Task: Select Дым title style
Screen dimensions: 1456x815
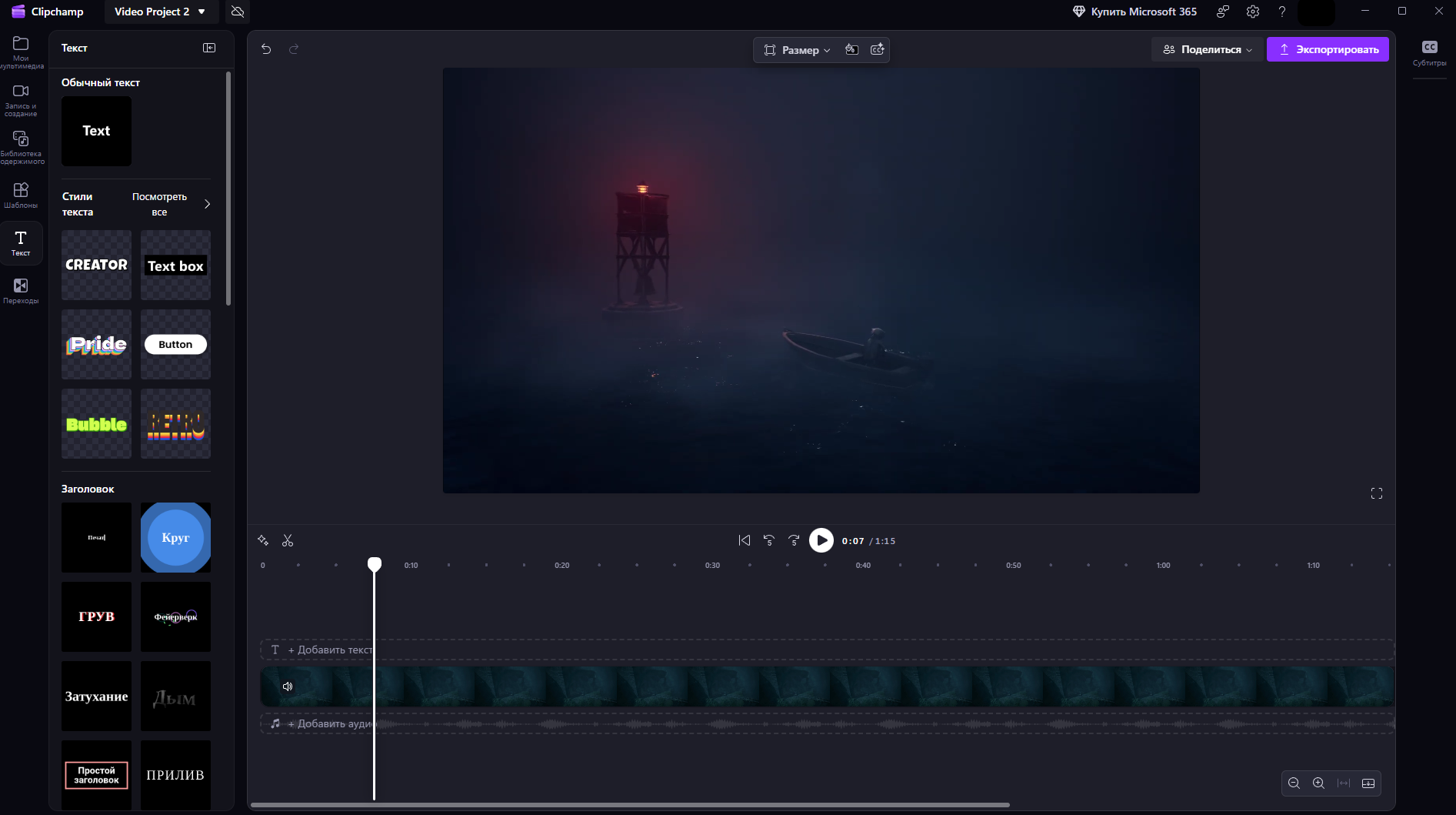Action: click(175, 696)
